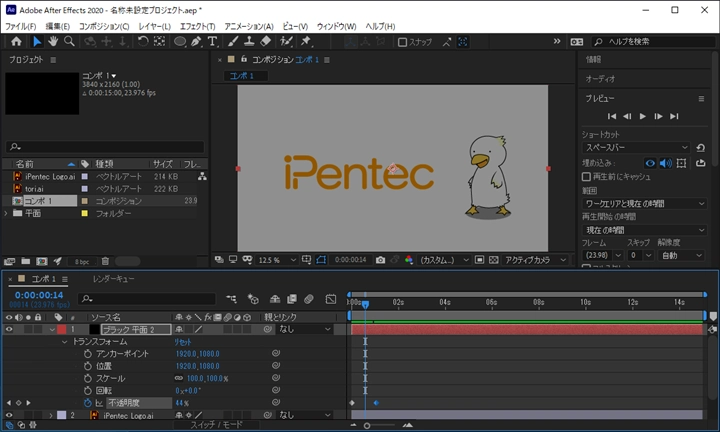720x432 pixels.
Task: Select the Zoom magnifier tool
Action: [x=69, y=42]
